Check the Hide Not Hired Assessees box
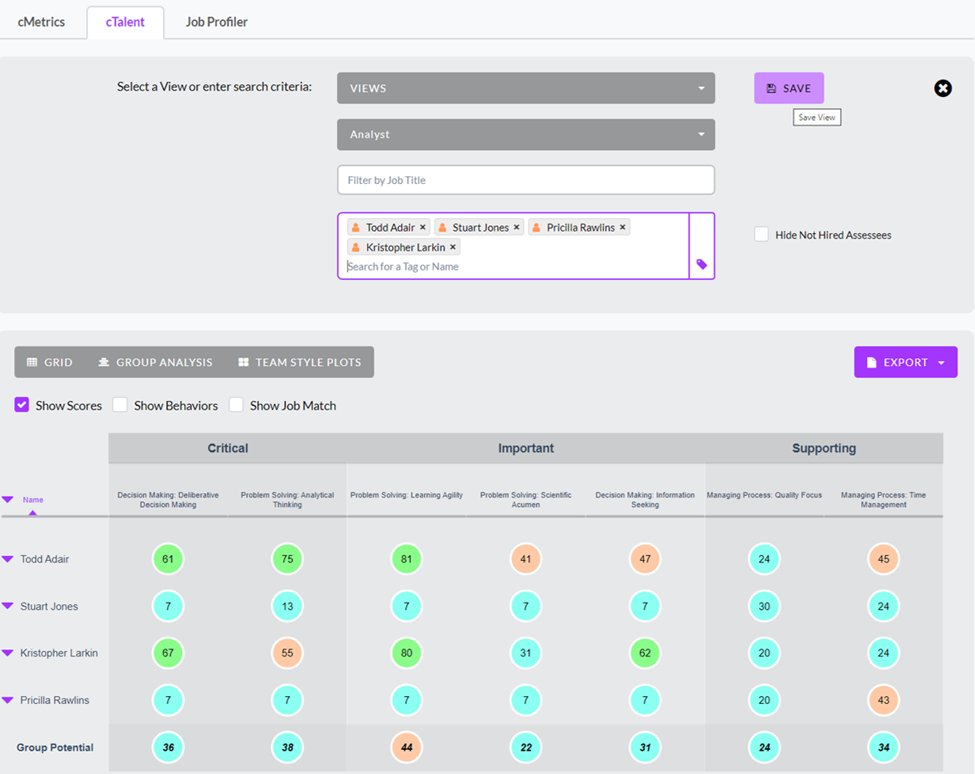Viewport: 975px width, 774px height. coord(762,235)
